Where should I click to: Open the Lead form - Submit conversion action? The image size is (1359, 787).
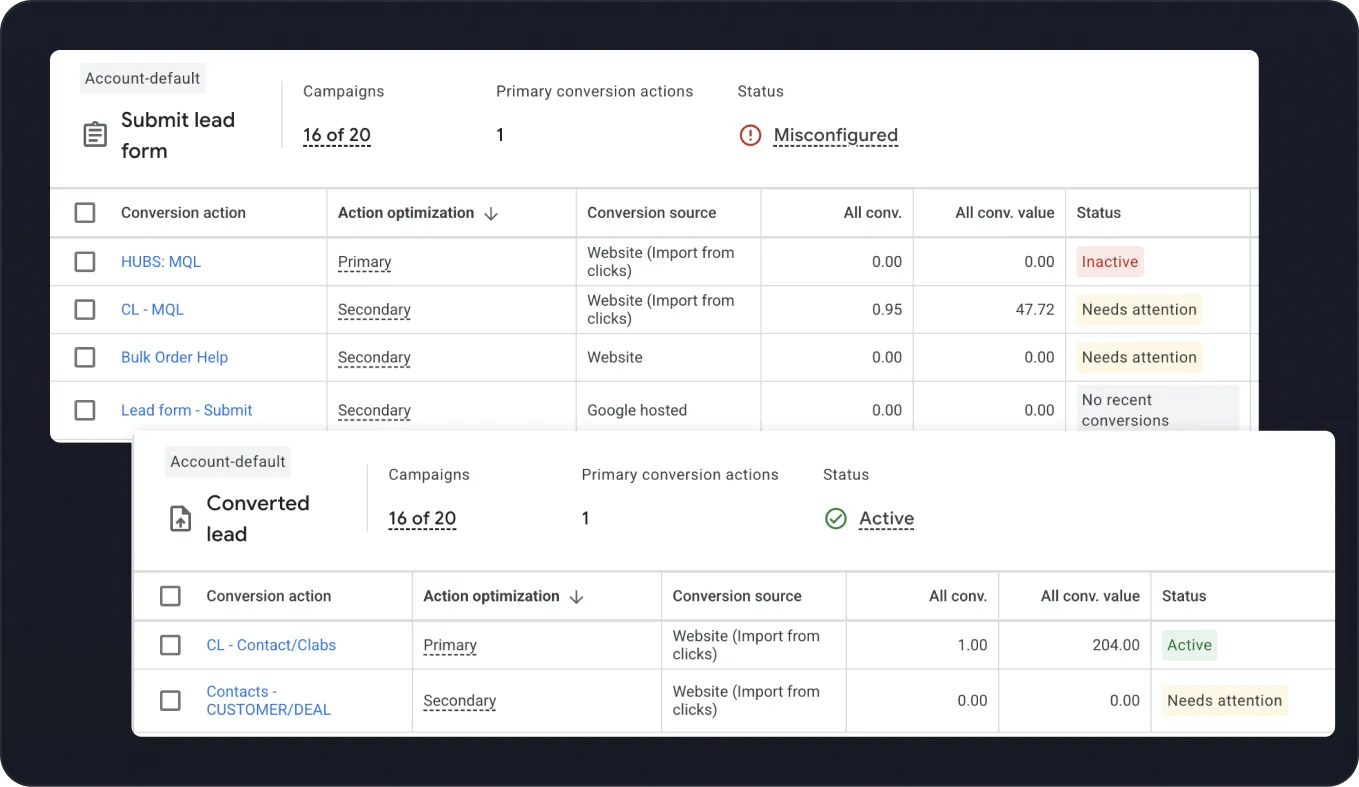[x=186, y=410]
